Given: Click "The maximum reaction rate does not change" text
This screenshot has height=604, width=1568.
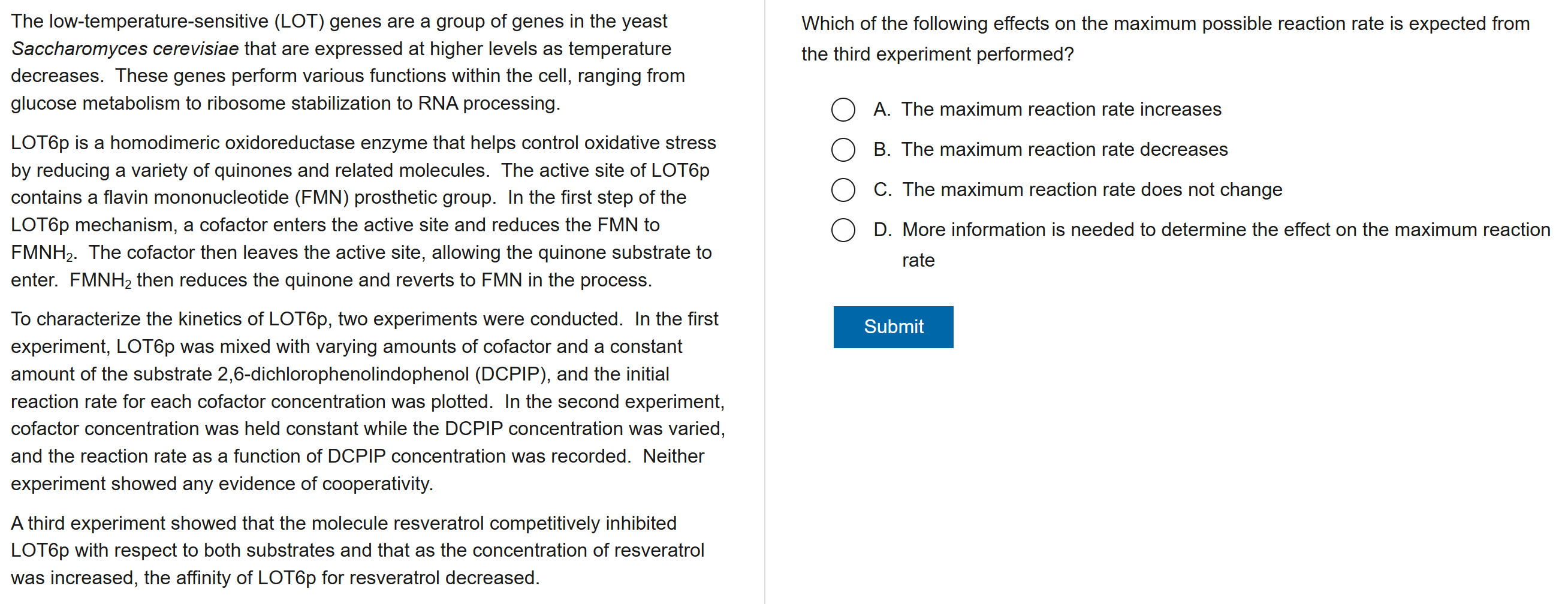Looking at the screenshot, I should (1091, 190).
